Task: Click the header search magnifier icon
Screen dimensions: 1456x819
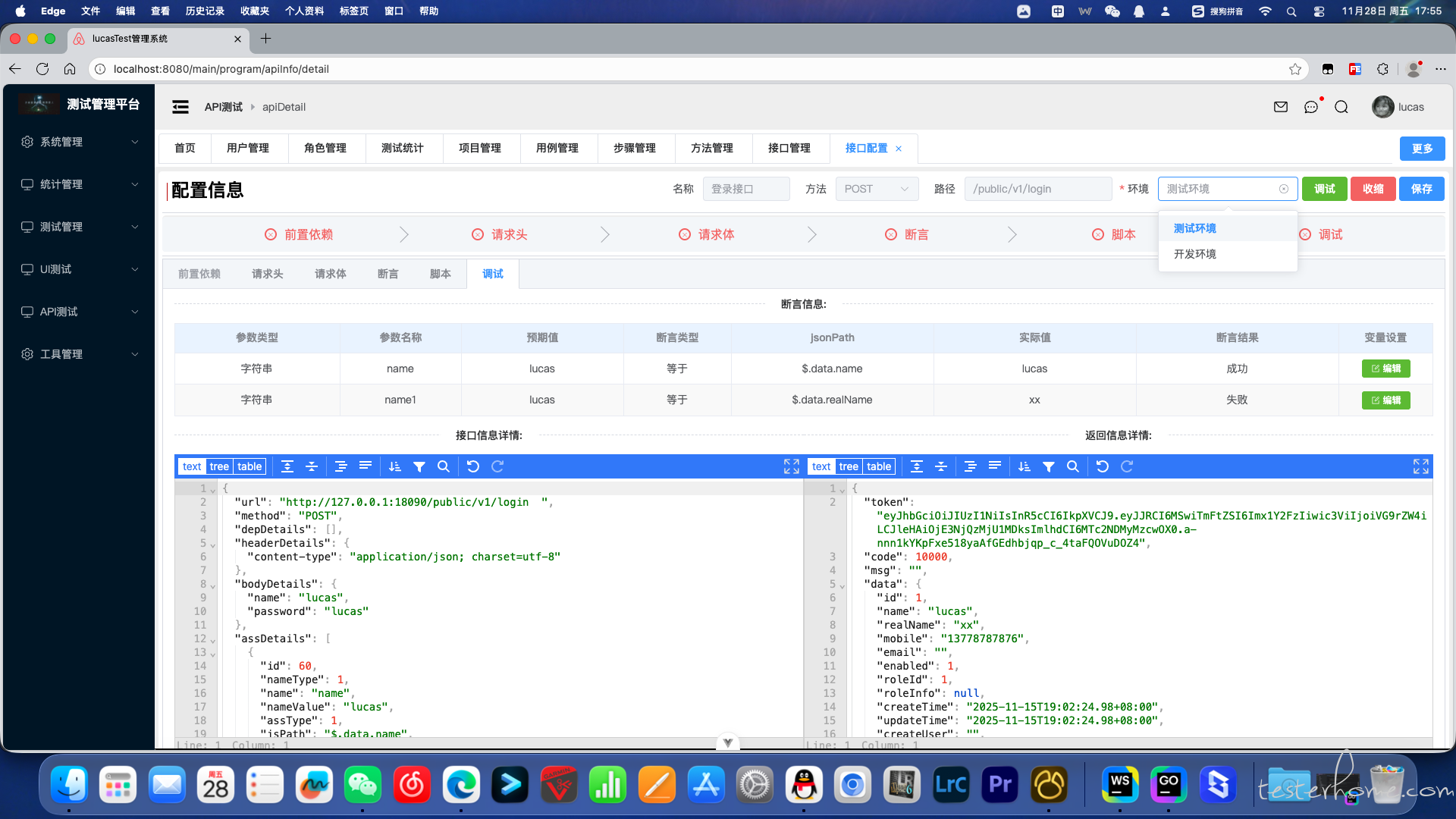Action: pos(1341,107)
